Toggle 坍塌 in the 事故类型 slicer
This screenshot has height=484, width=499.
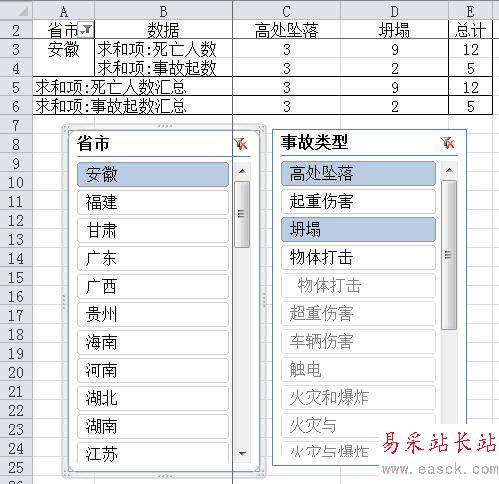point(358,229)
